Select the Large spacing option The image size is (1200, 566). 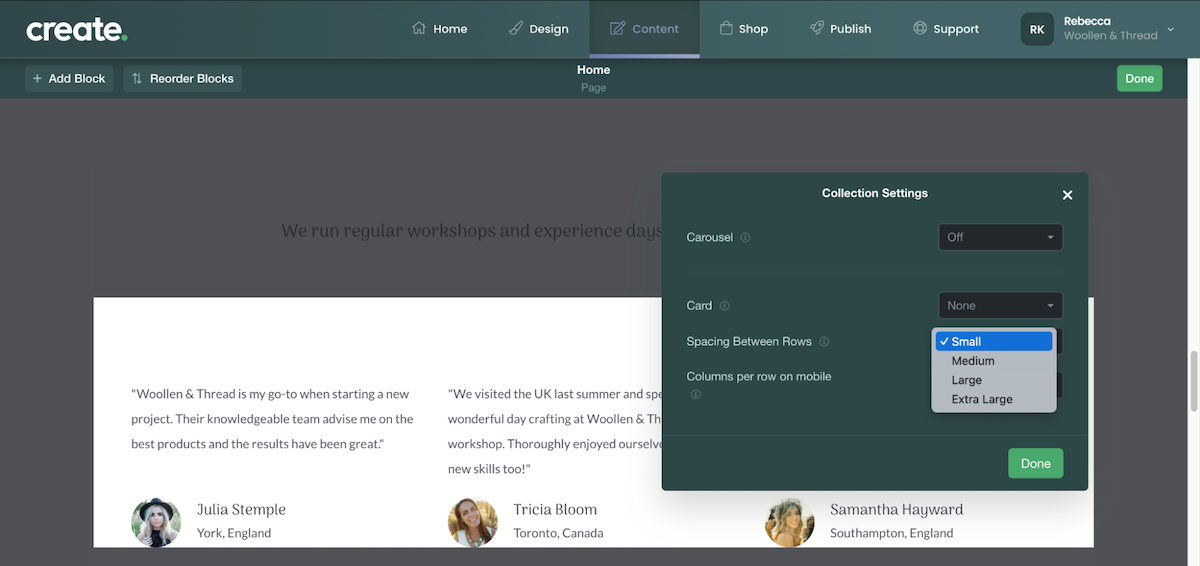pos(967,380)
